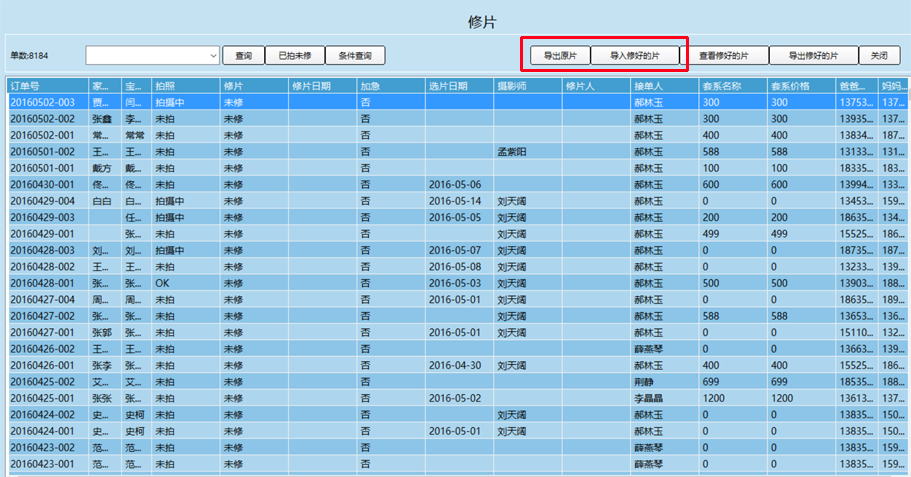The image size is (911, 477).
Task: Click 查看修好的片 button
Action: (723, 55)
